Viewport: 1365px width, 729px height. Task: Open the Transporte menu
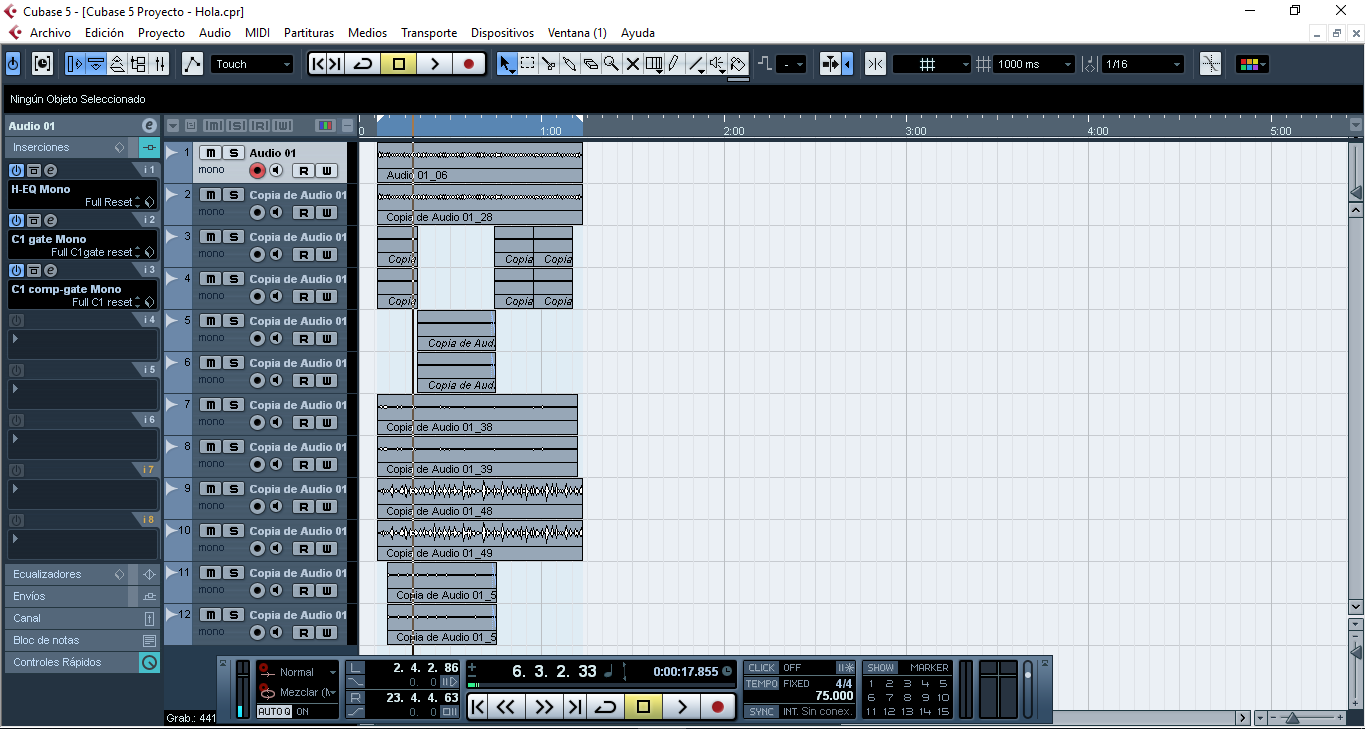429,33
